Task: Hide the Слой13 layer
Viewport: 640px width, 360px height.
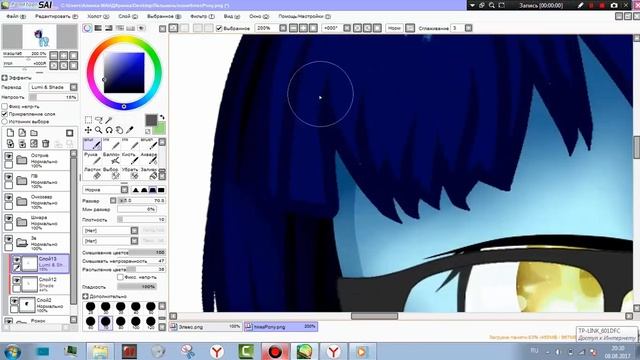Action: 17,259
